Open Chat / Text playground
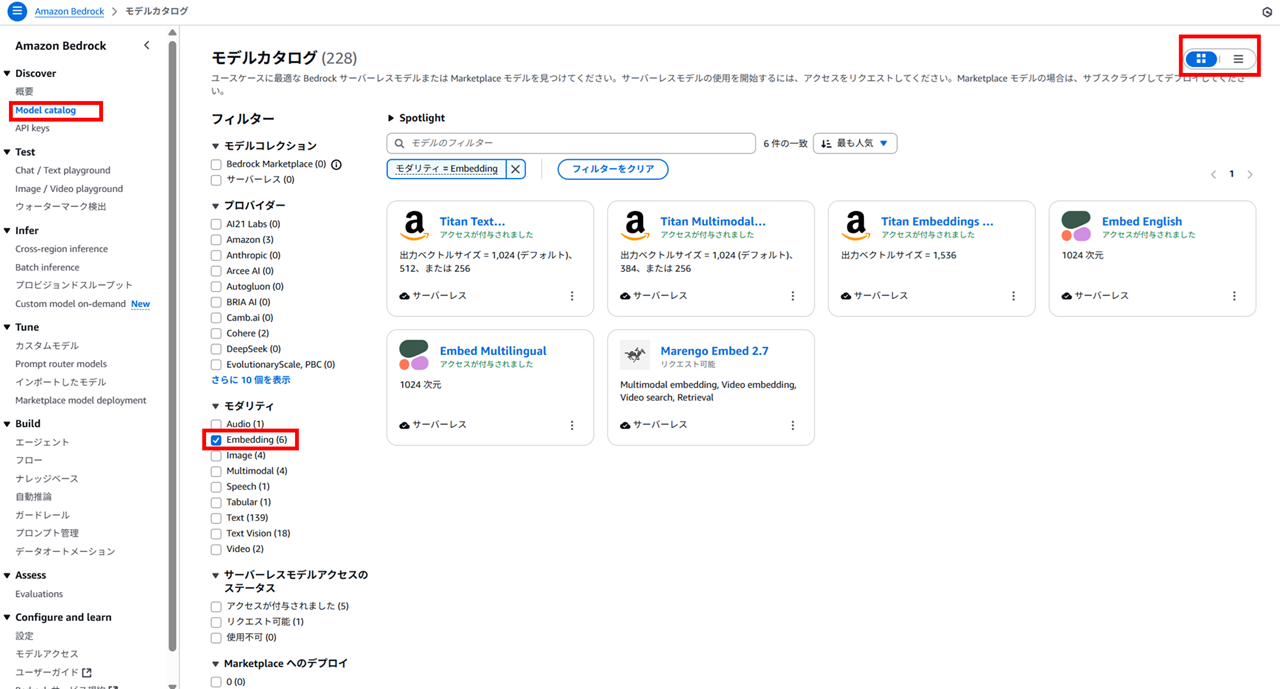The image size is (1280, 689). 63,170
